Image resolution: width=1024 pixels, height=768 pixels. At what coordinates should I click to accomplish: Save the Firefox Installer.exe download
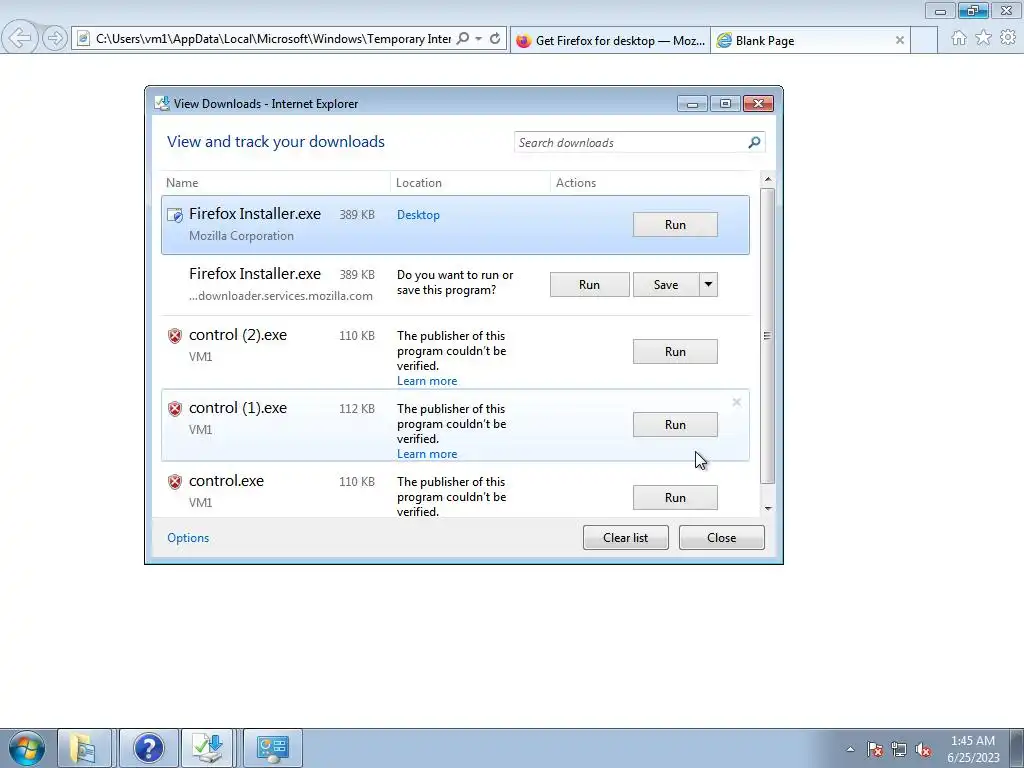click(665, 285)
